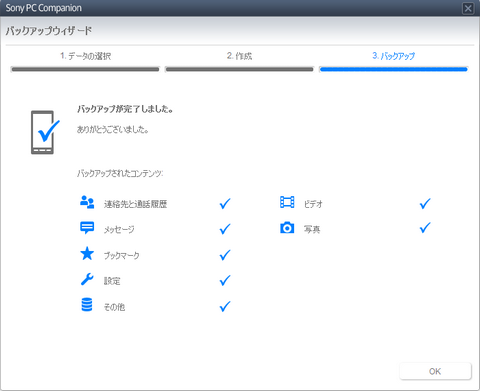The image size is (480, 391).
Task: Click the その他 database icon
Action: [87, 305]
